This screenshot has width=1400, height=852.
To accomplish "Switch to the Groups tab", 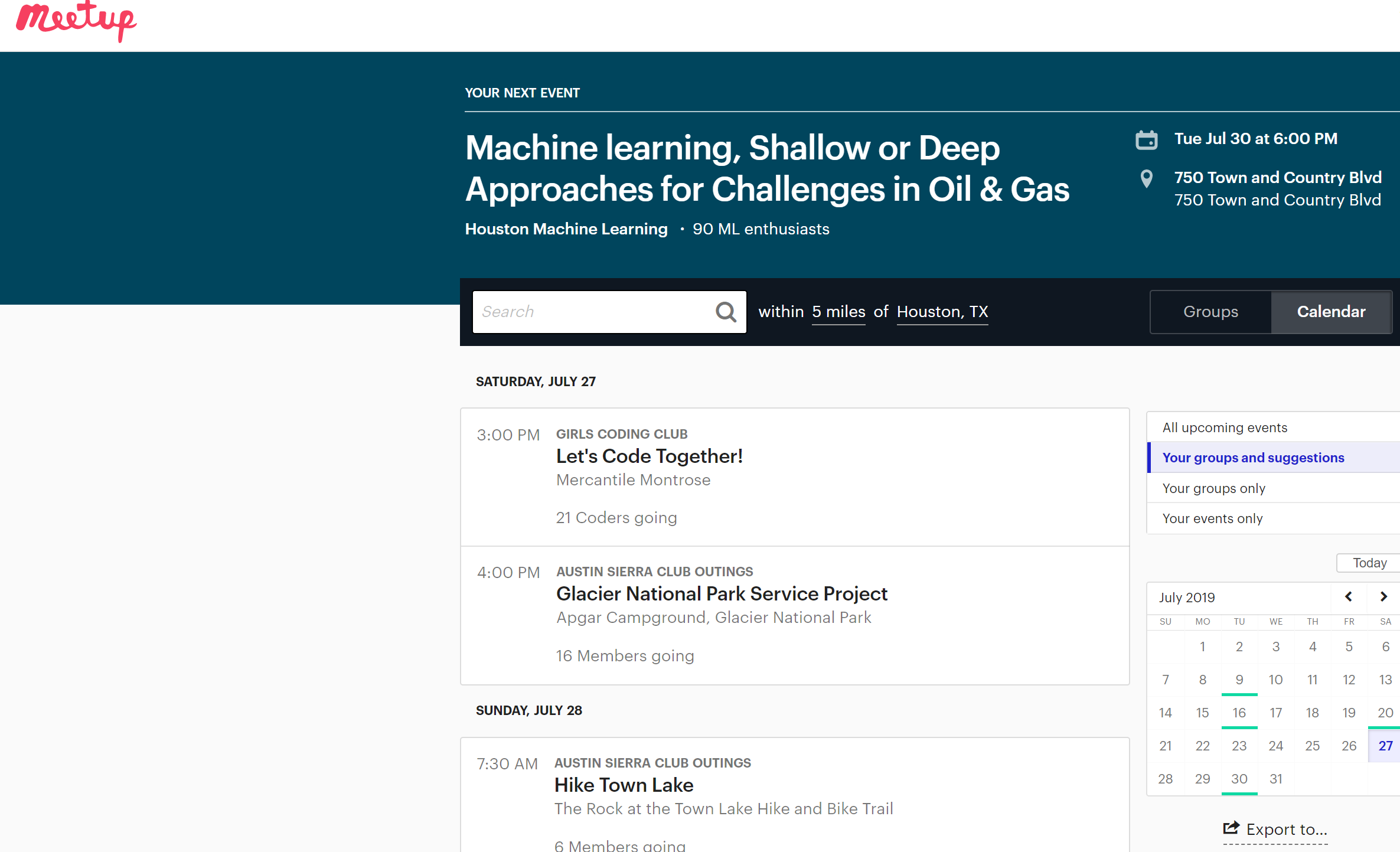I will click(1210, 312).
